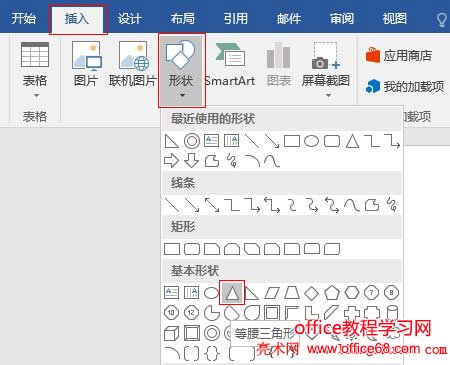
Task: Pick curved arrow connector in 线条 section
Action: [x=312, y=205]
